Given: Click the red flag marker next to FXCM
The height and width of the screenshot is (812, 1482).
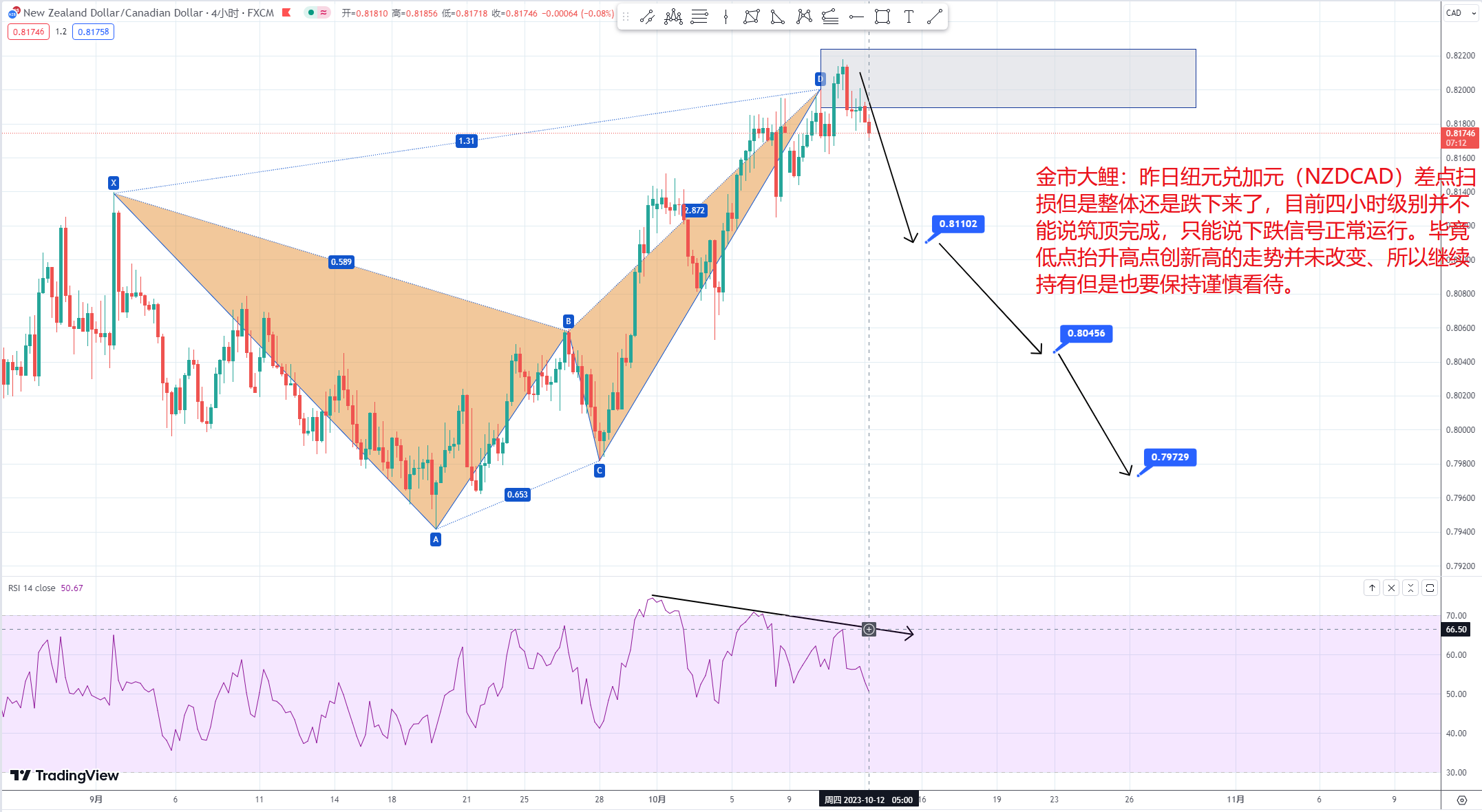Looking at the screenshot, I should click(286, 12).
